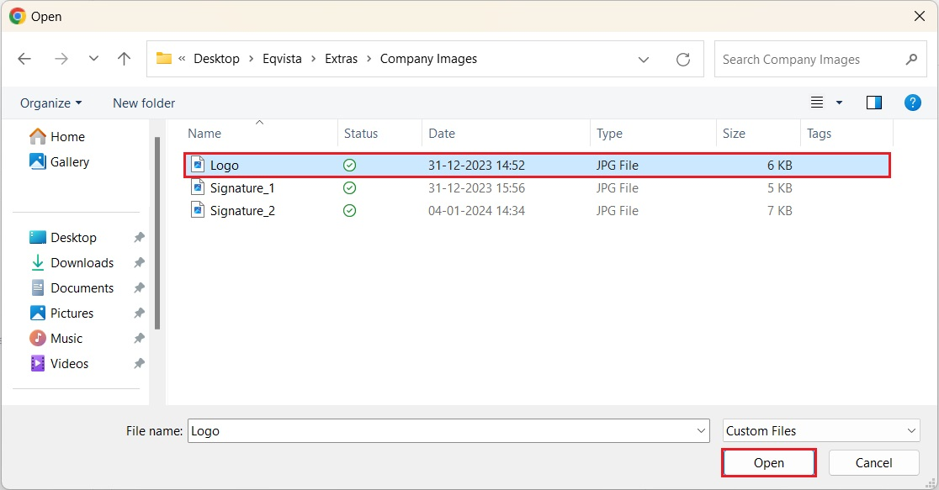Open view options dropdown arrow
The width and height of the screenshot is (939, 490).
click(839, 103)
